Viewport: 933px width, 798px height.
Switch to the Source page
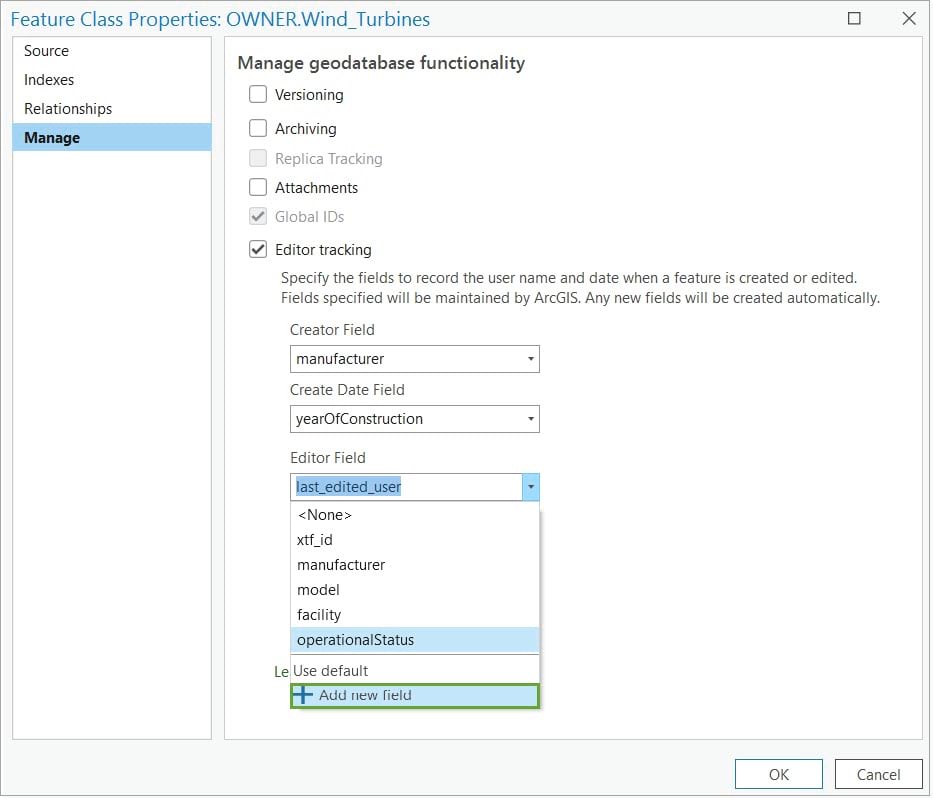click(x=46, y=50)
